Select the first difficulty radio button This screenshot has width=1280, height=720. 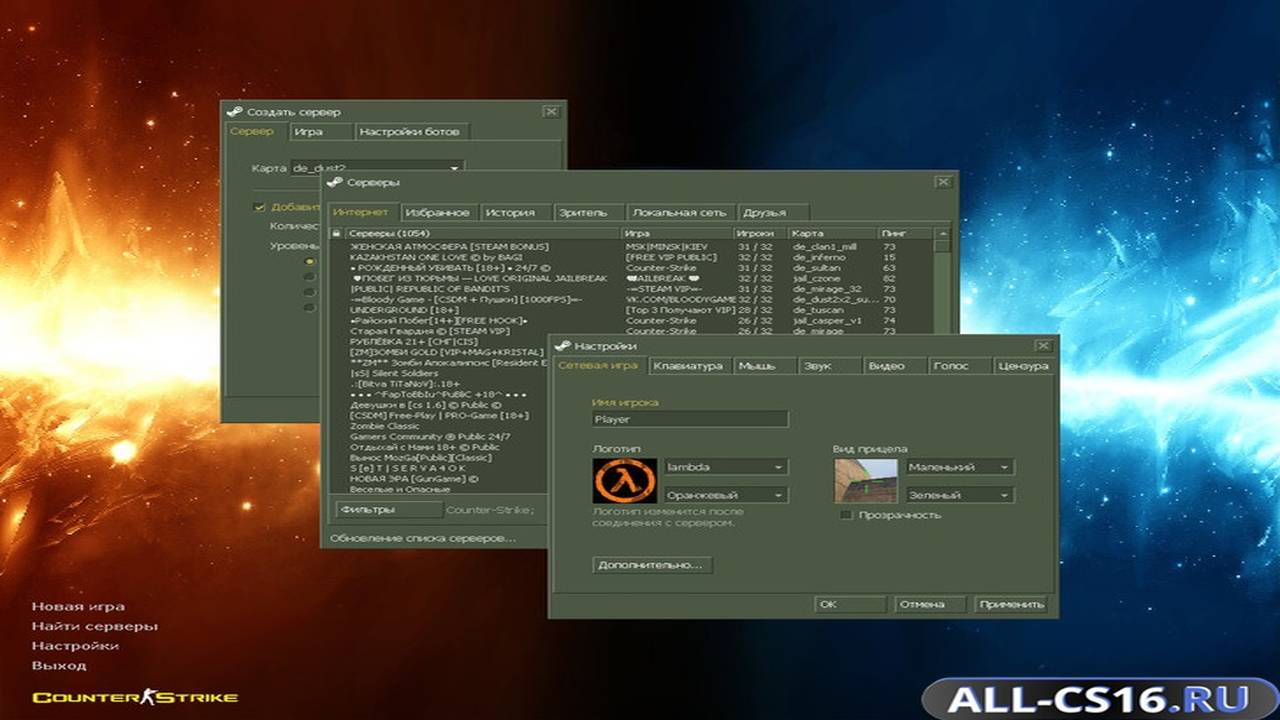pyautogui.click(x=309, y=262)
